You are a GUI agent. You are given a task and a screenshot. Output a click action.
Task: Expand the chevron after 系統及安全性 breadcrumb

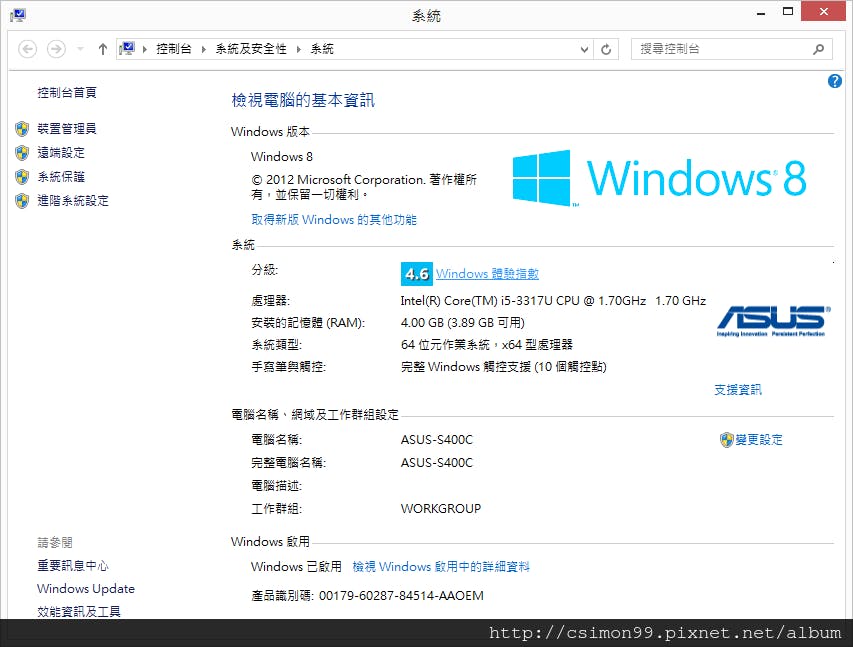(x=299, y=50)
